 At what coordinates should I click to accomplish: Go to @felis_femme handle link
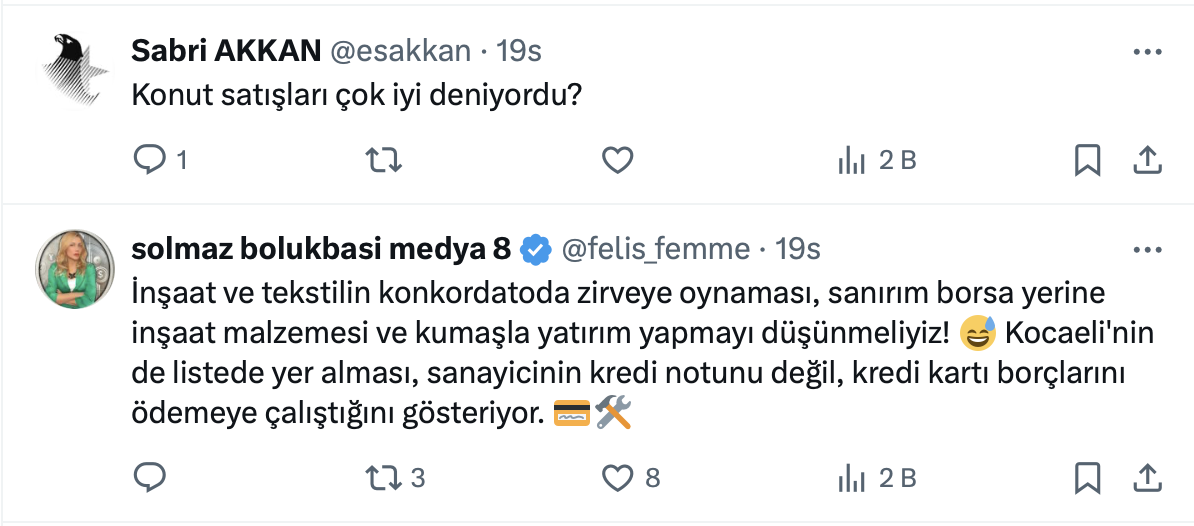[655, 249]
